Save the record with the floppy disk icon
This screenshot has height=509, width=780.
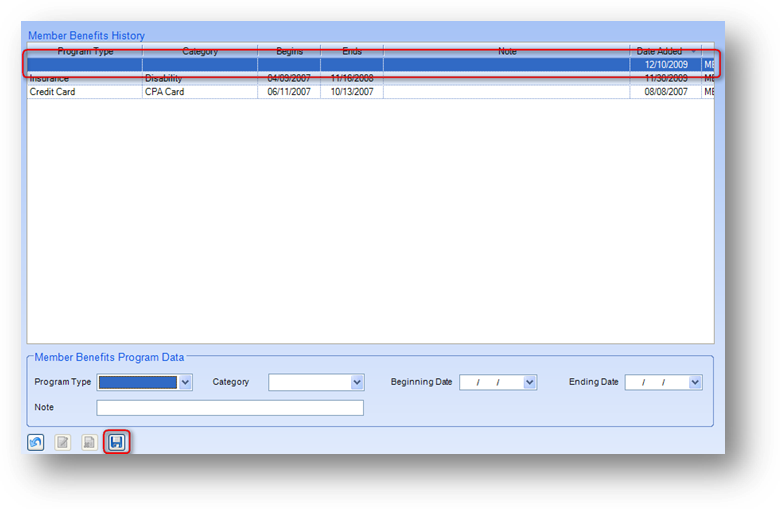coord(116,442)
